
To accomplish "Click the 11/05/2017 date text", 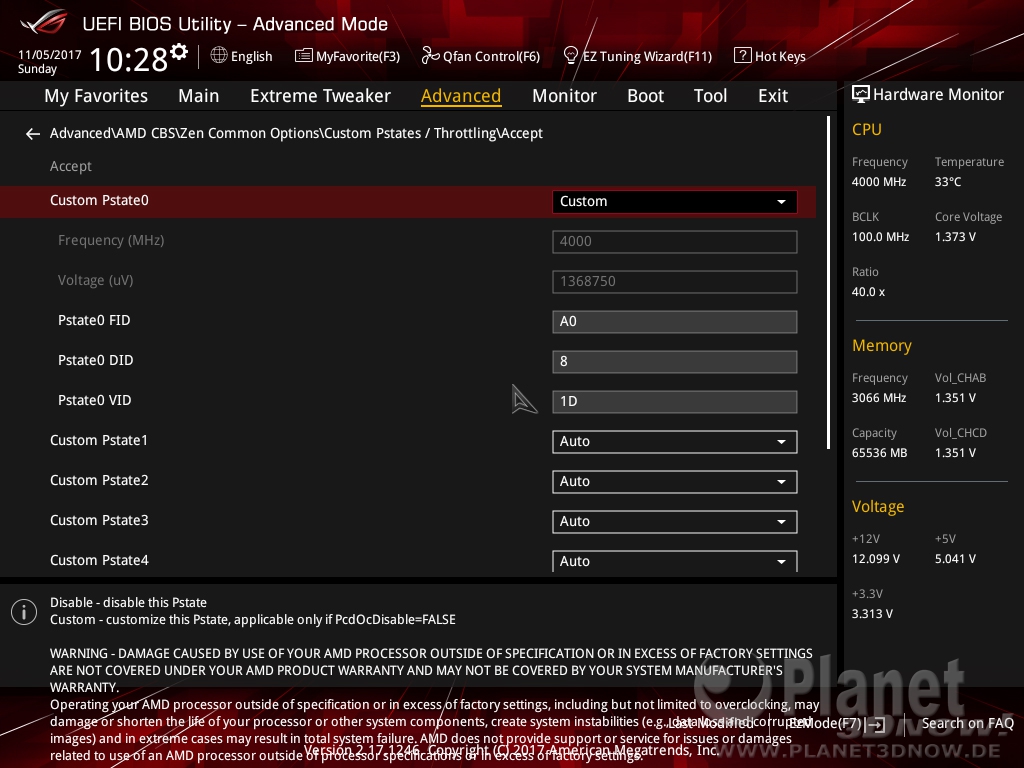I will pyautogui.click(x=50, y=55).
